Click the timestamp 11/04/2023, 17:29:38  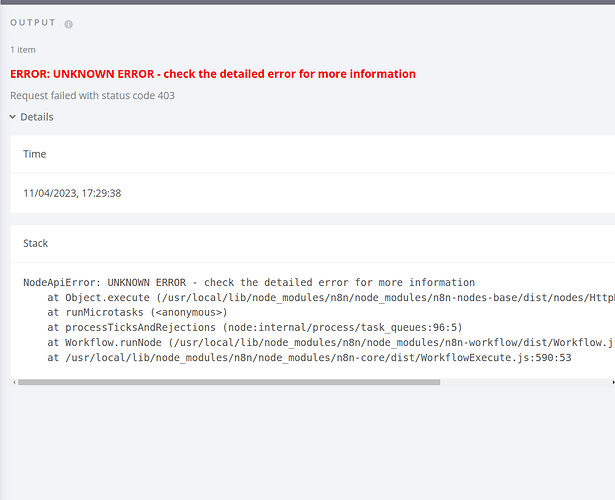point(72,193)
